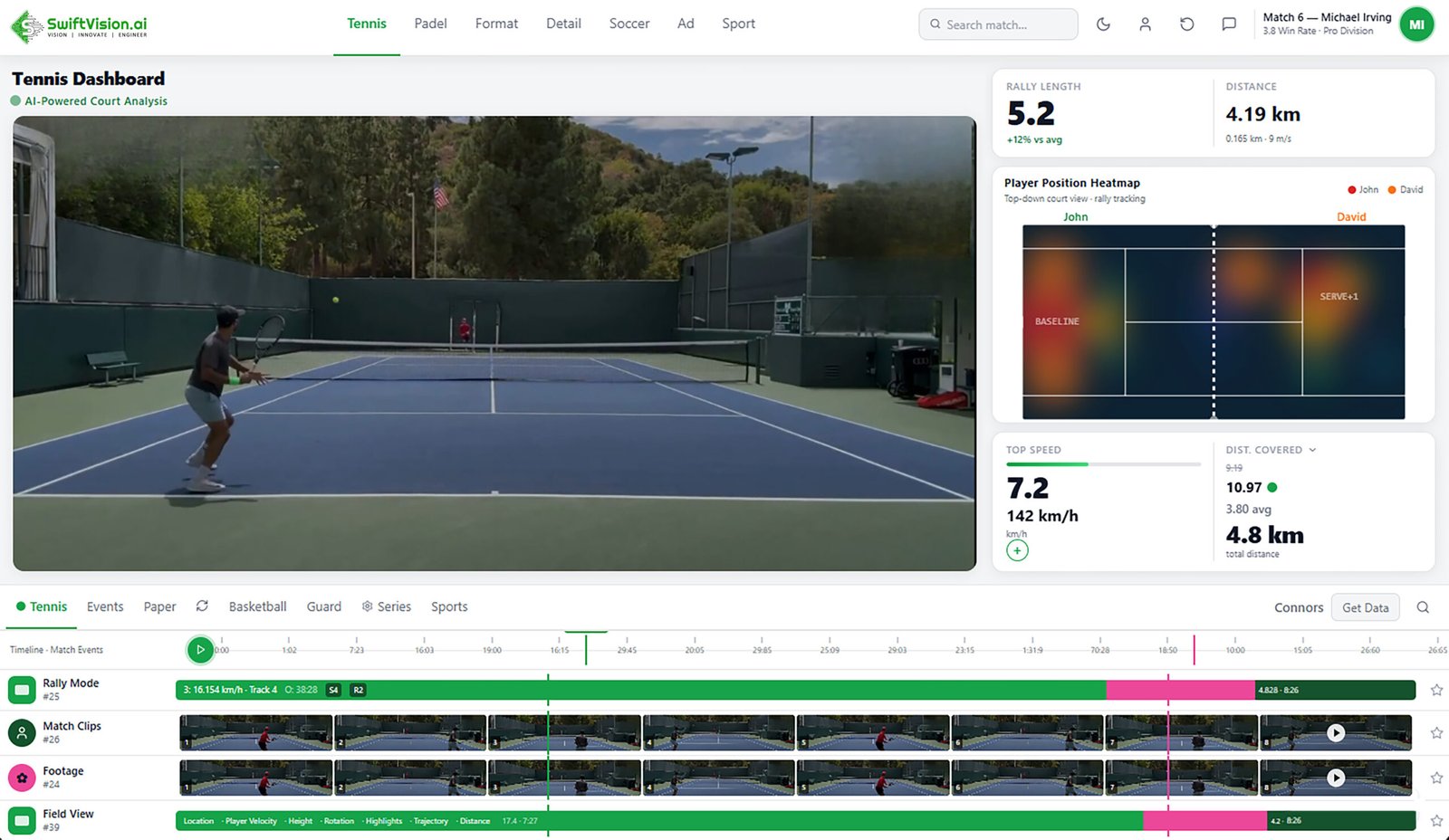Switch to the Basketball tab
Image resolution: width=1449 pixels, height=840 pixels.
[257, 606]
